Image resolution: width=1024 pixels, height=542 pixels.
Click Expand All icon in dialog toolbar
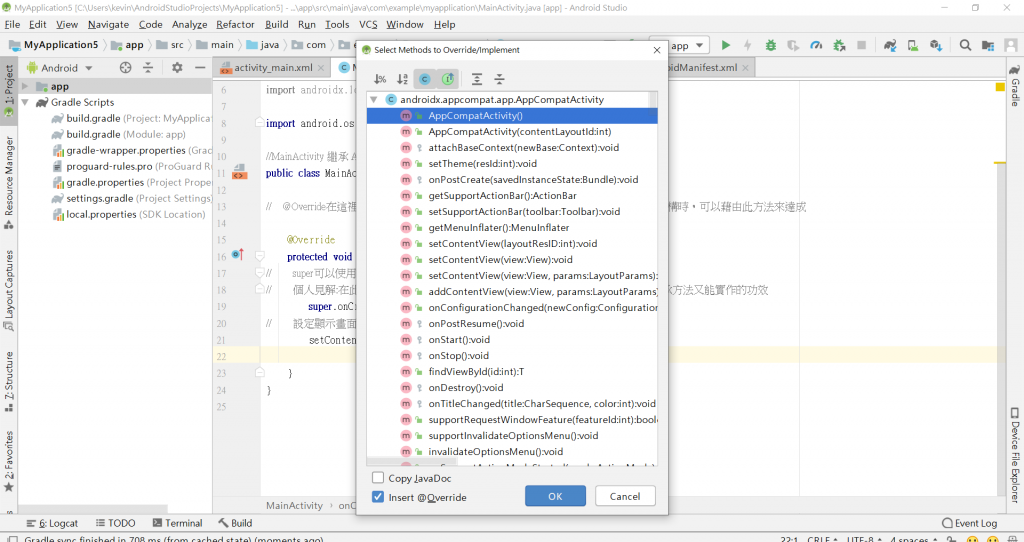point(477,79)
